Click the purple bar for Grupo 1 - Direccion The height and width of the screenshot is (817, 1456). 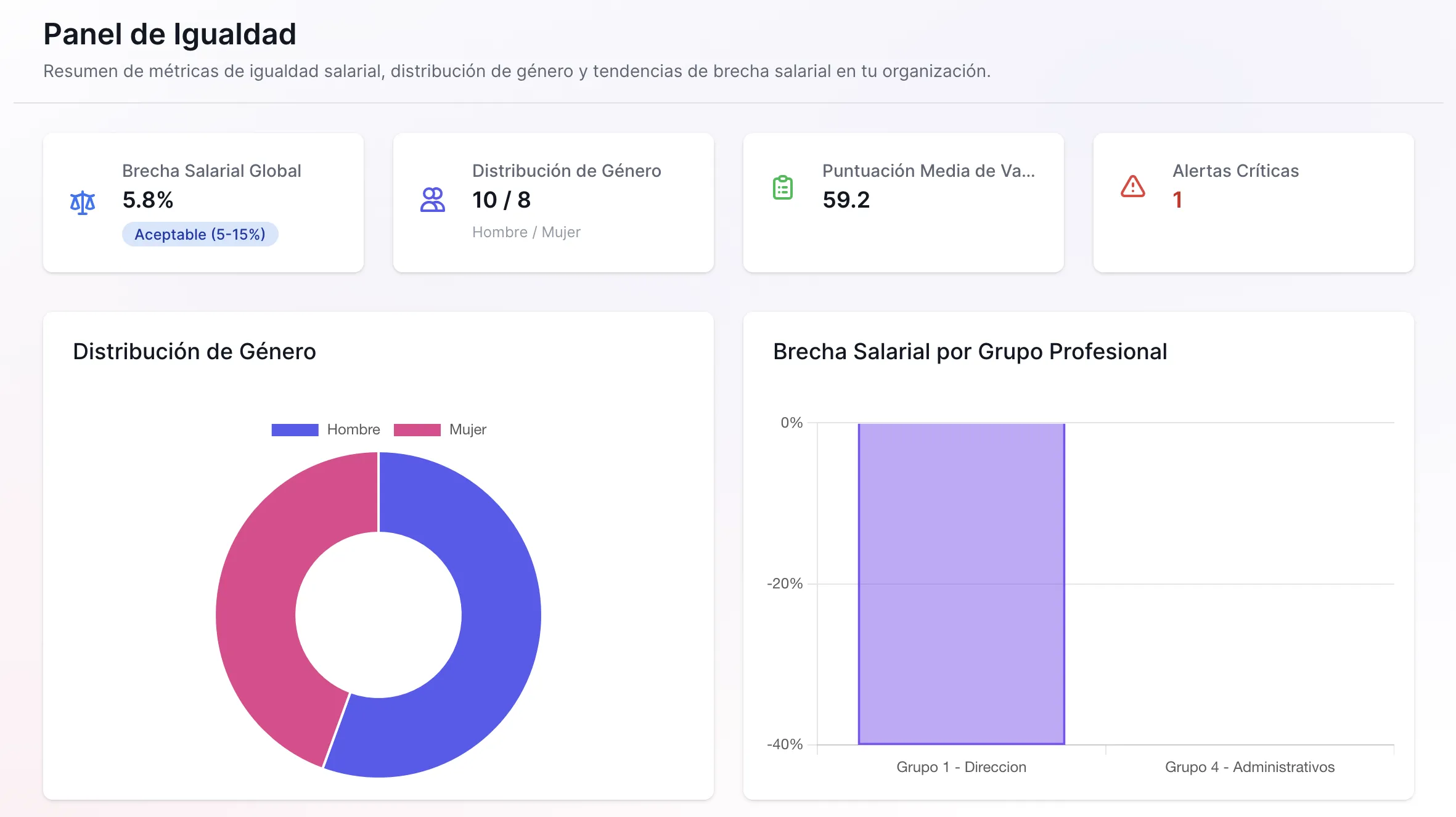tap(960, 585)
